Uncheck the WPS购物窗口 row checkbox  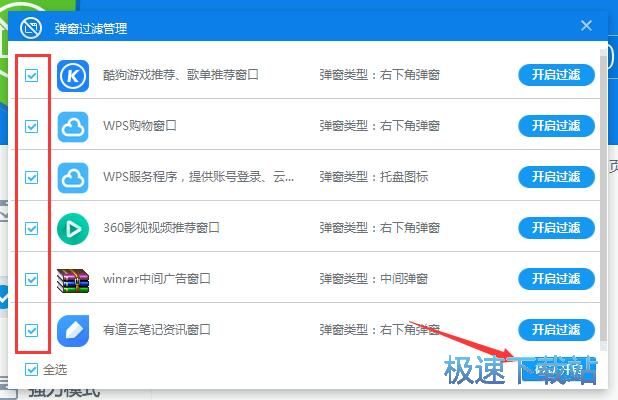tap(32, 127)
